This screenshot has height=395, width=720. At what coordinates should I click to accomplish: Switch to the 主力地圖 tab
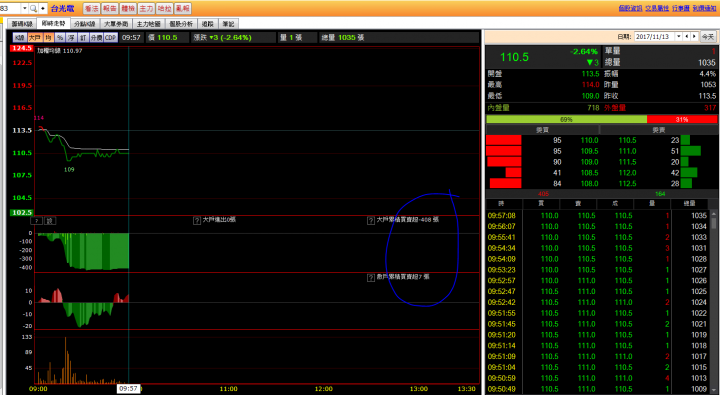tap(148, 24)
